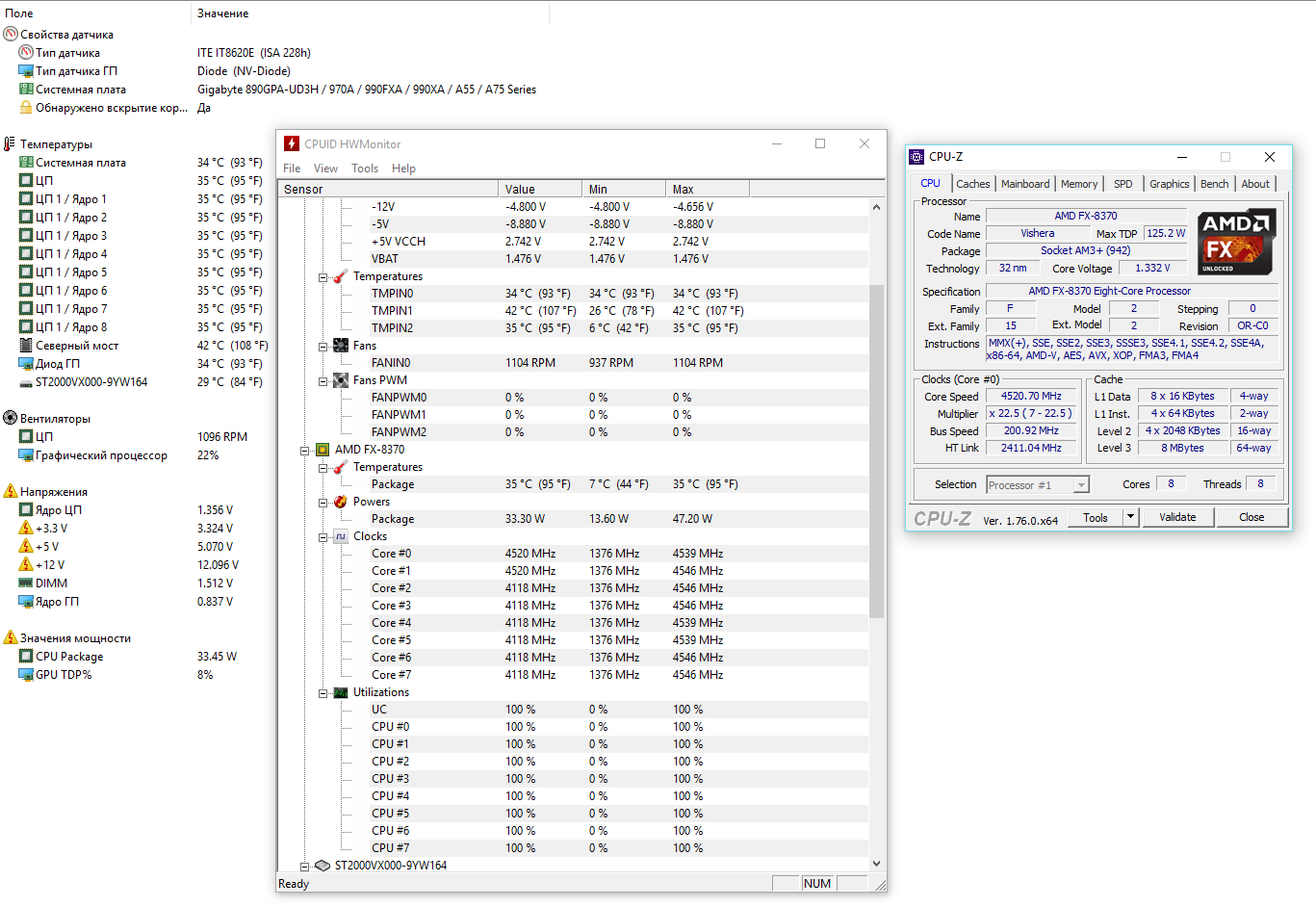Collapse the Utilizations tree node
This screenshot has width=1316, height=907.
click(x=323, y=693)
